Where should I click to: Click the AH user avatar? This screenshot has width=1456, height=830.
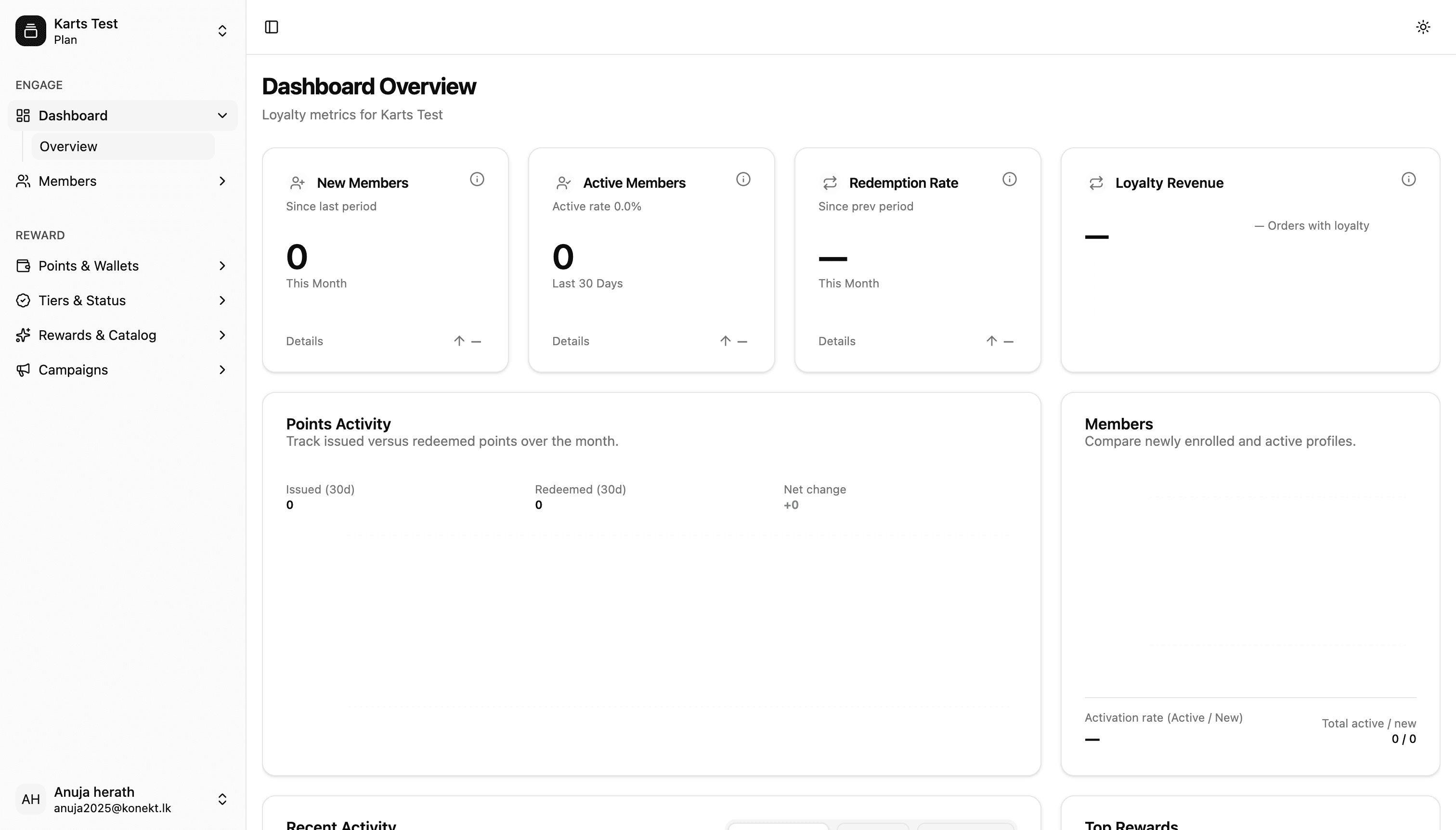[x=31, y=799]
